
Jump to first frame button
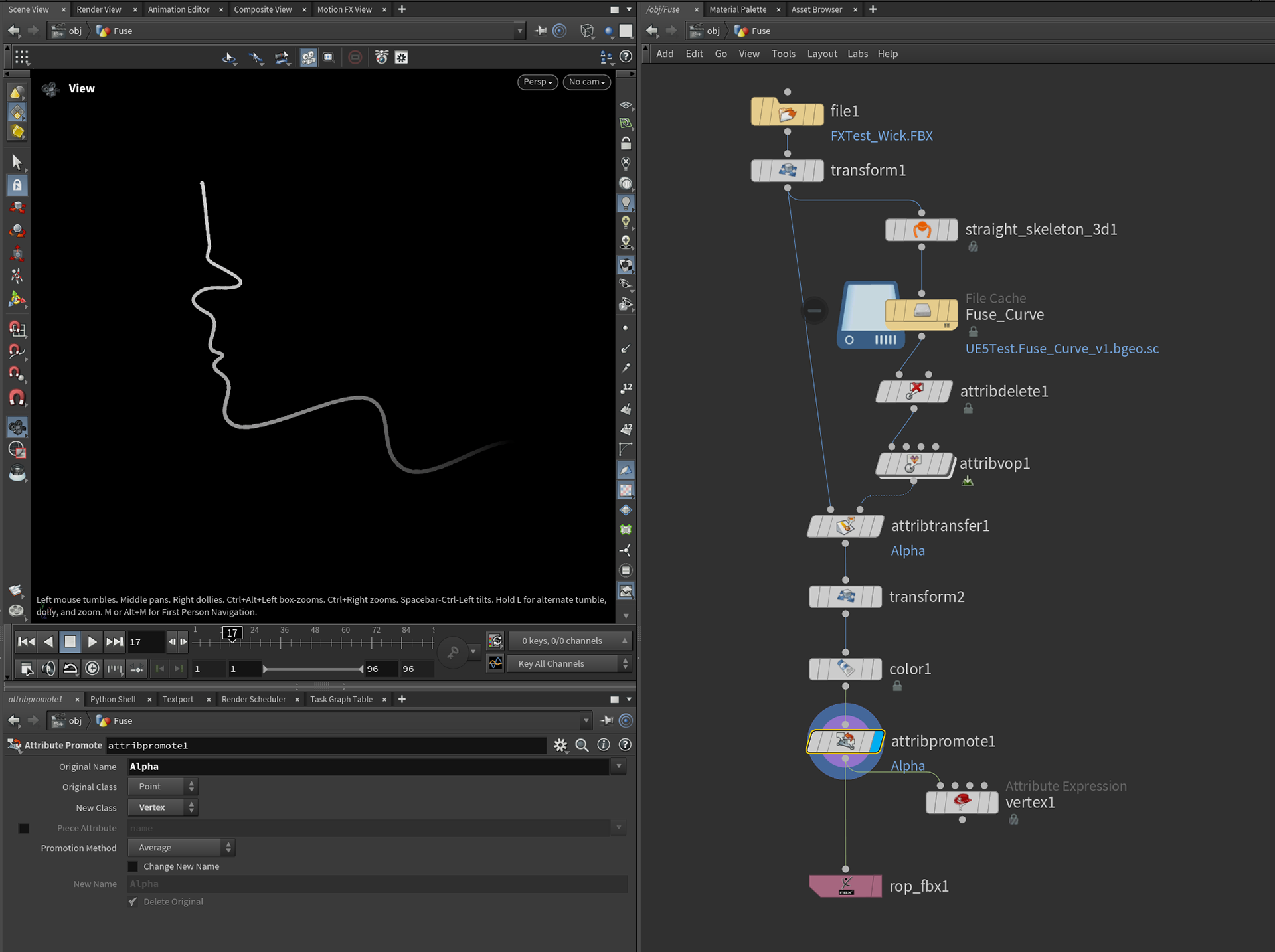26,641
